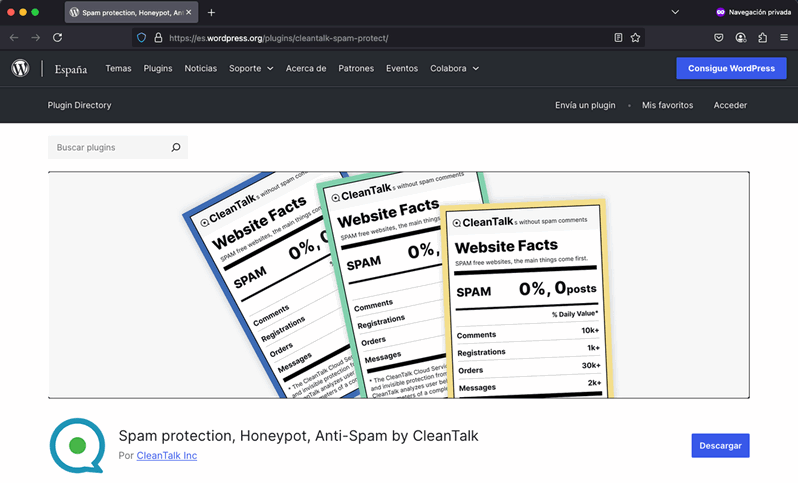Open Mis favoritos link
This screenshot has width=798, height=483.
pyautogui.click(x=667, y=105)
